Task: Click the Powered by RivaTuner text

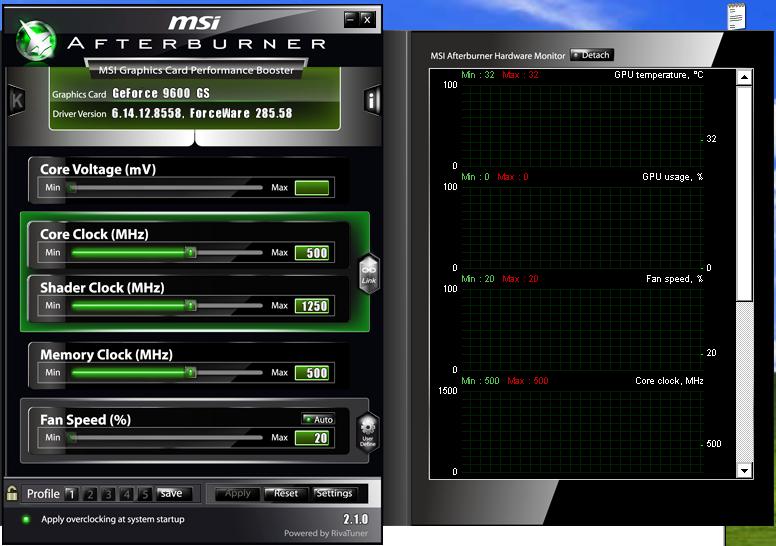Action: coord(326,533)
